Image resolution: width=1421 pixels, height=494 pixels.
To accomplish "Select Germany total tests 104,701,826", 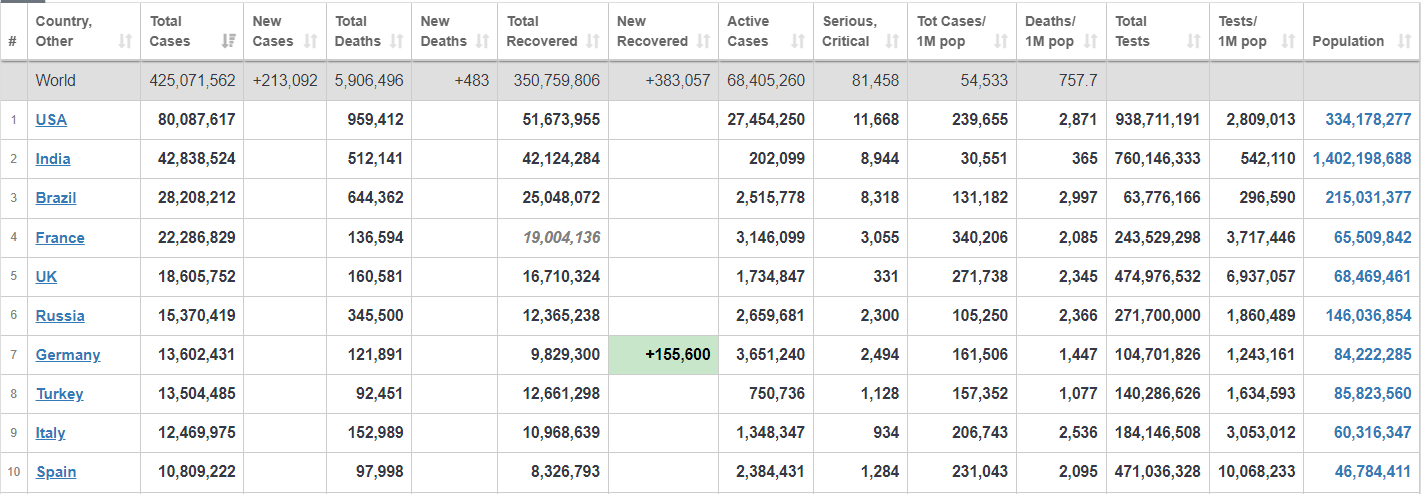I will [1158, 355].
